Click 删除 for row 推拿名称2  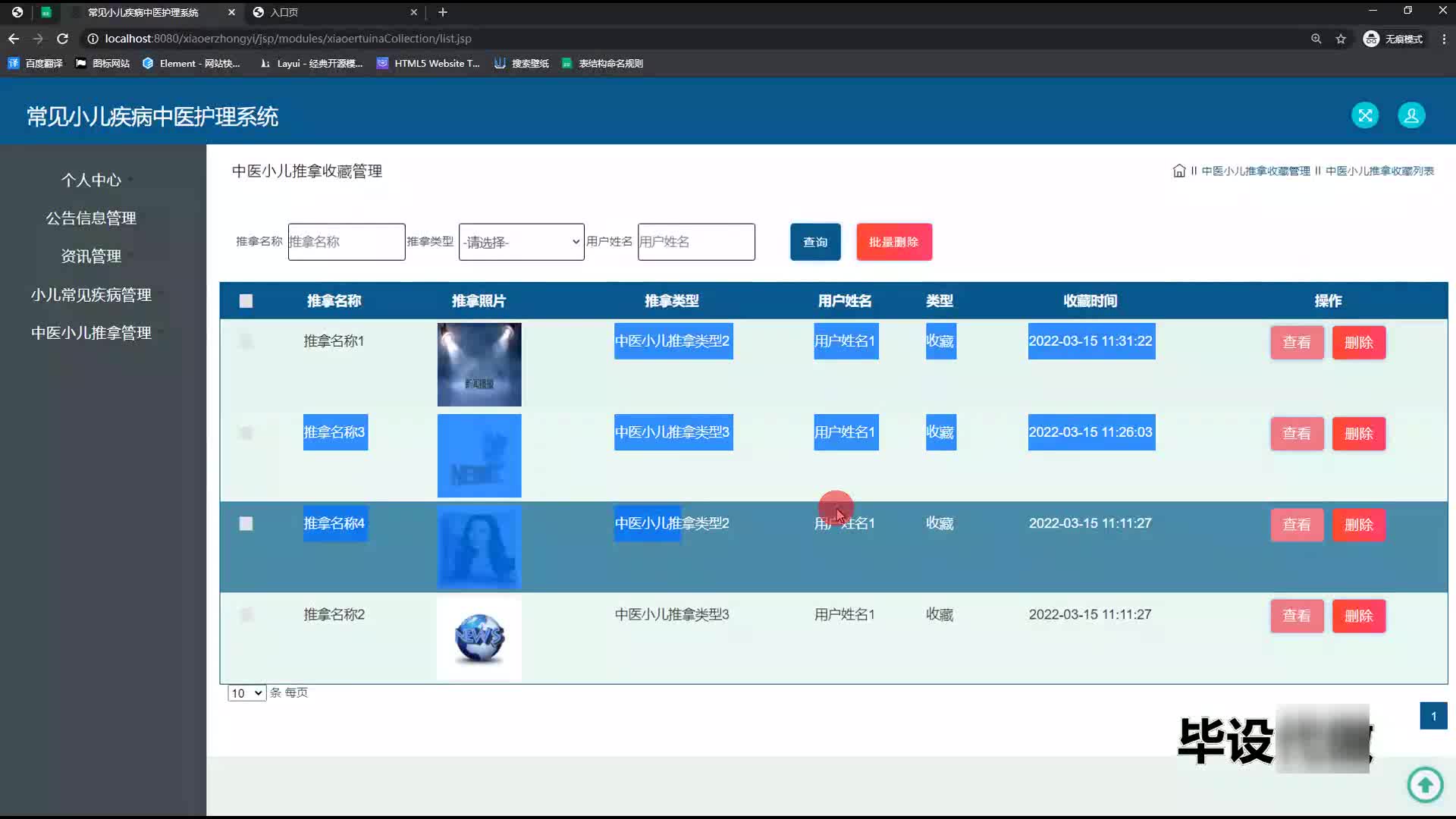(1358, 616)
